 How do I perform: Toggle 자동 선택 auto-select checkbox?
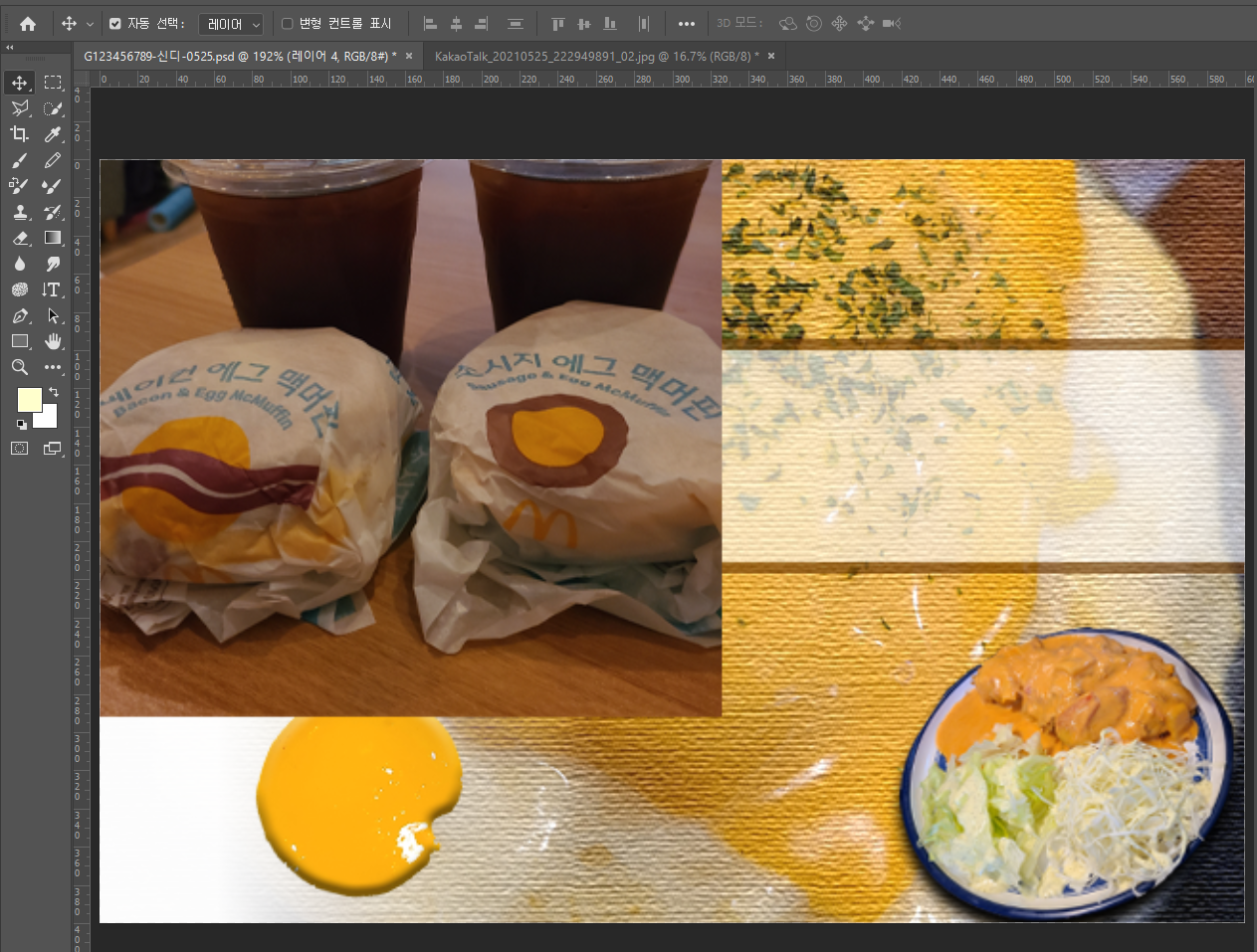pyautogui.click(x=114, y=23)
